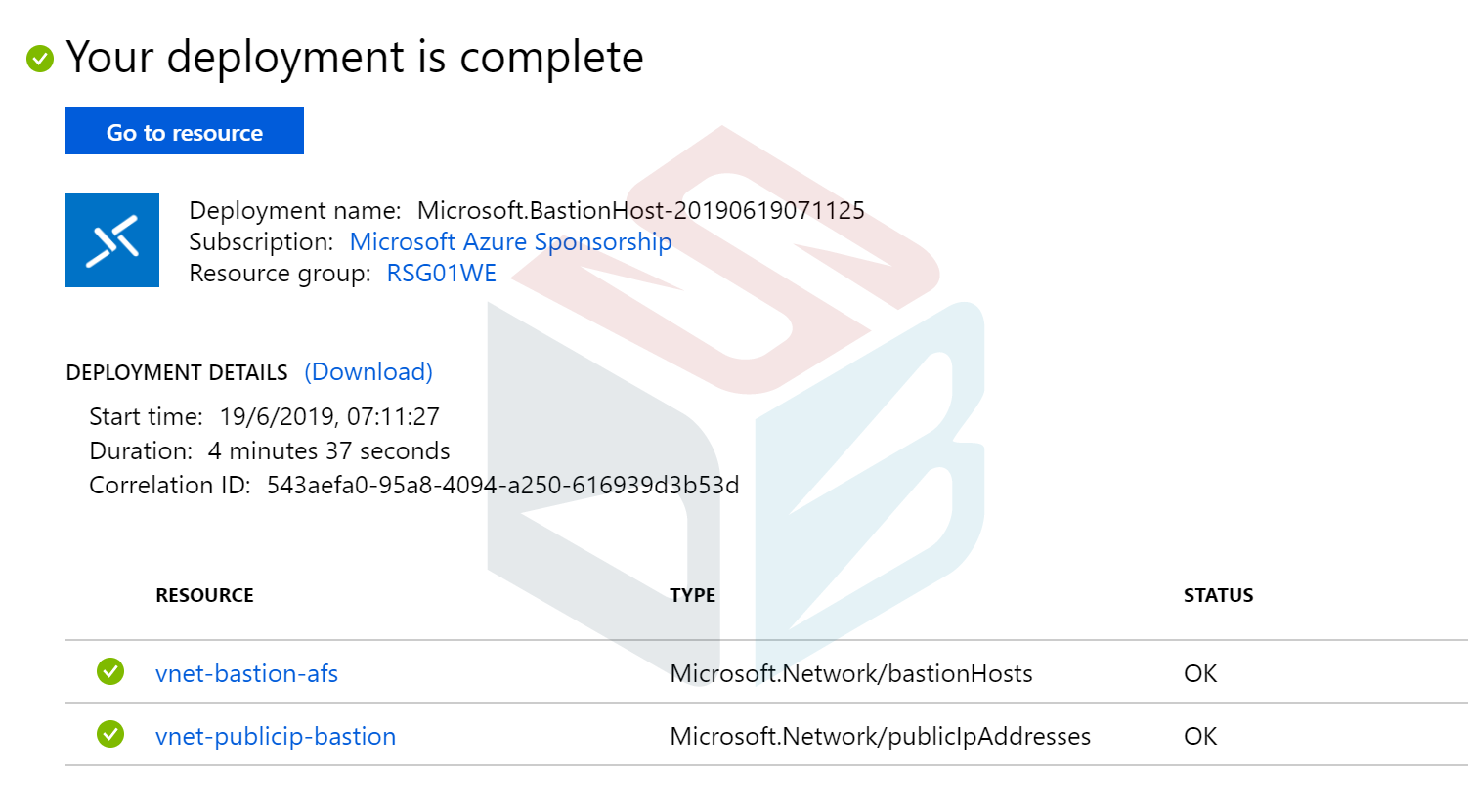Click the Correlation ID value text
This screenshot has width=1472, height=812.
click(502, 485)
